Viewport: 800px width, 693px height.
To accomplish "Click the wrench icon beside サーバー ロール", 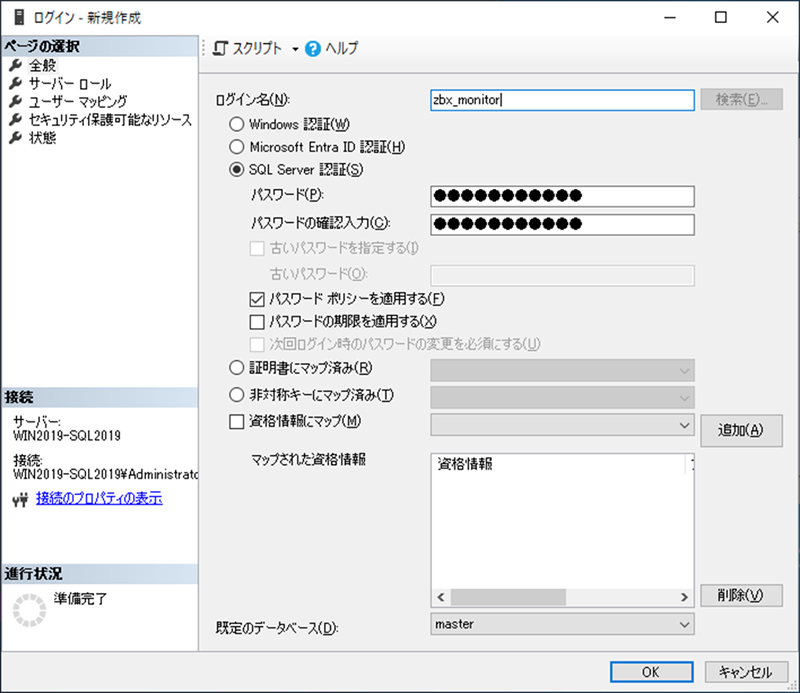I will (x=15, y=84).
